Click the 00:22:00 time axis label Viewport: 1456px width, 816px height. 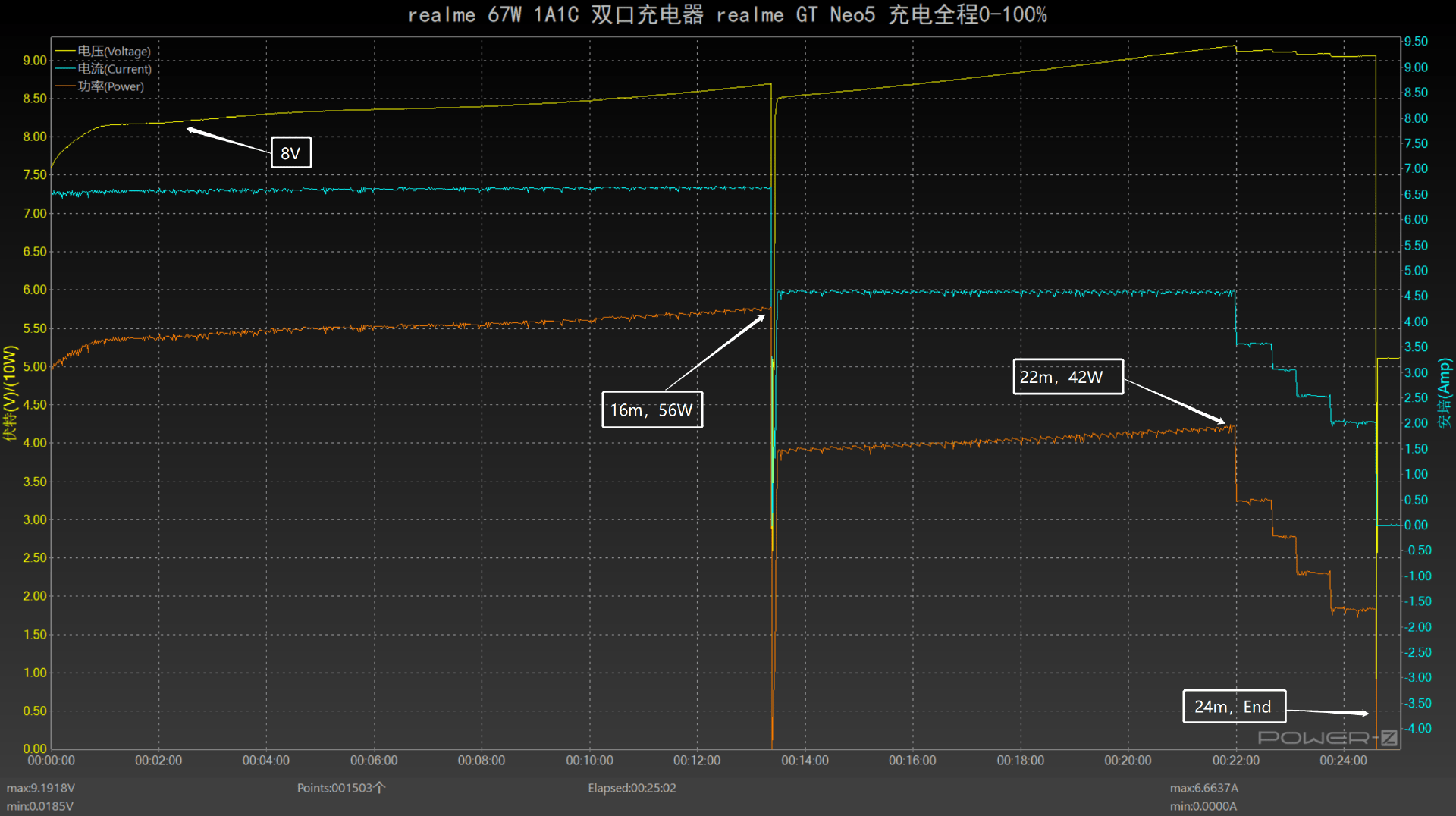[x=1235, y=761]
